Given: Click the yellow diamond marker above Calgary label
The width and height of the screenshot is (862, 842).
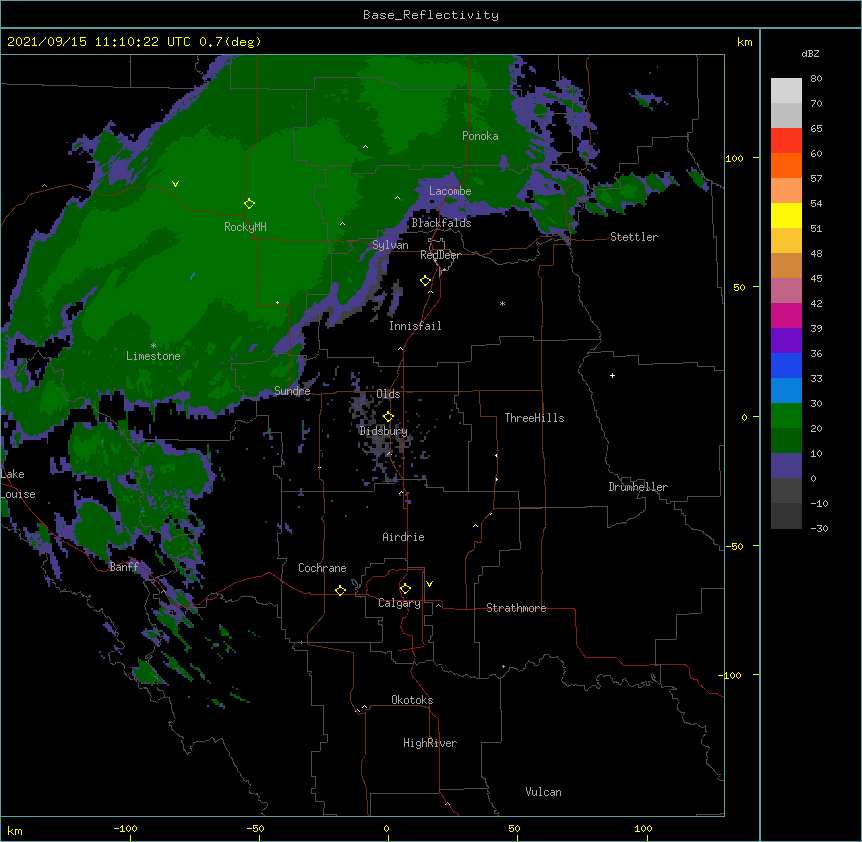Looking at the screenshot, I should 406,589.
